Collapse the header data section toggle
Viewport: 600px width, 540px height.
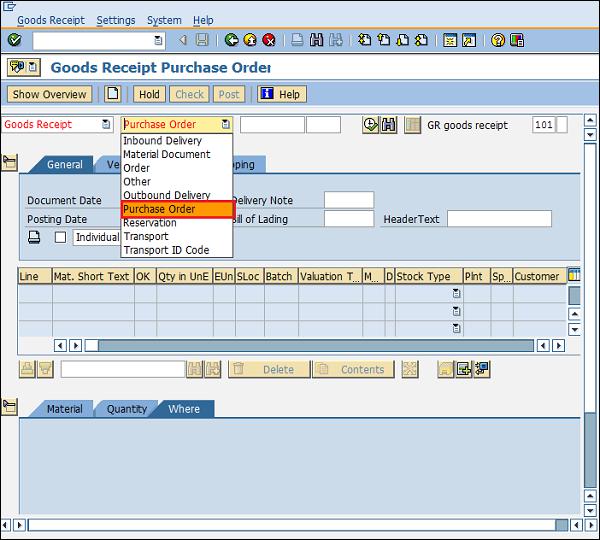point(10,161)
